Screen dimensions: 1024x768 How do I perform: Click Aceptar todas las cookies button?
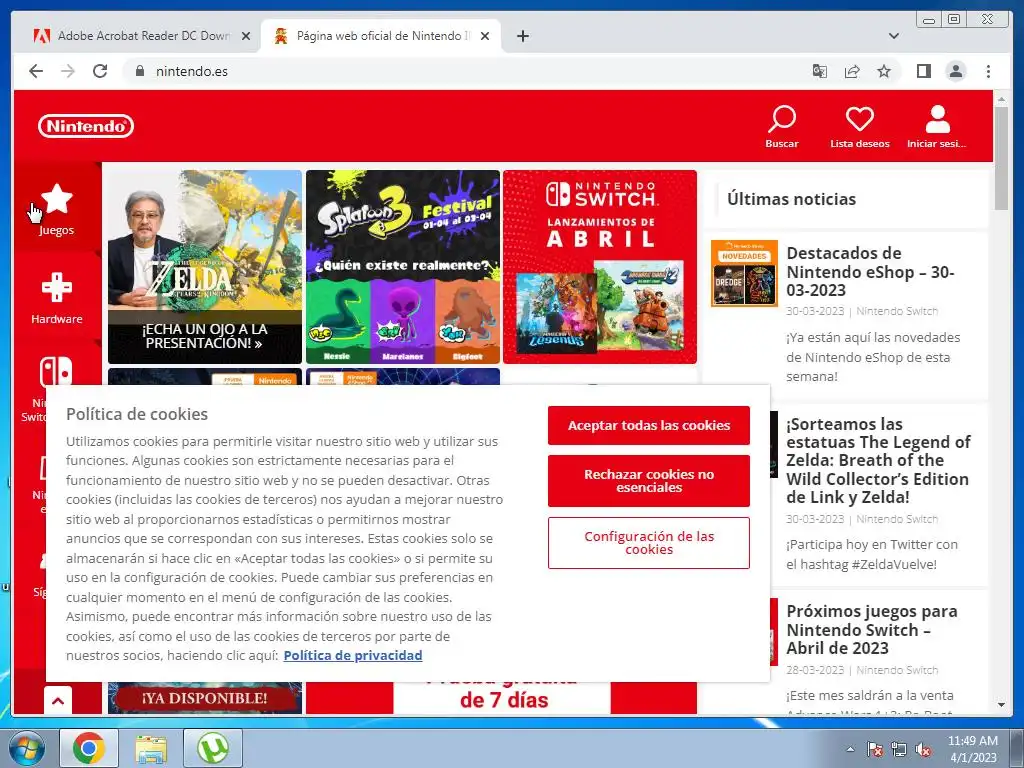click(x=648, y=425)
